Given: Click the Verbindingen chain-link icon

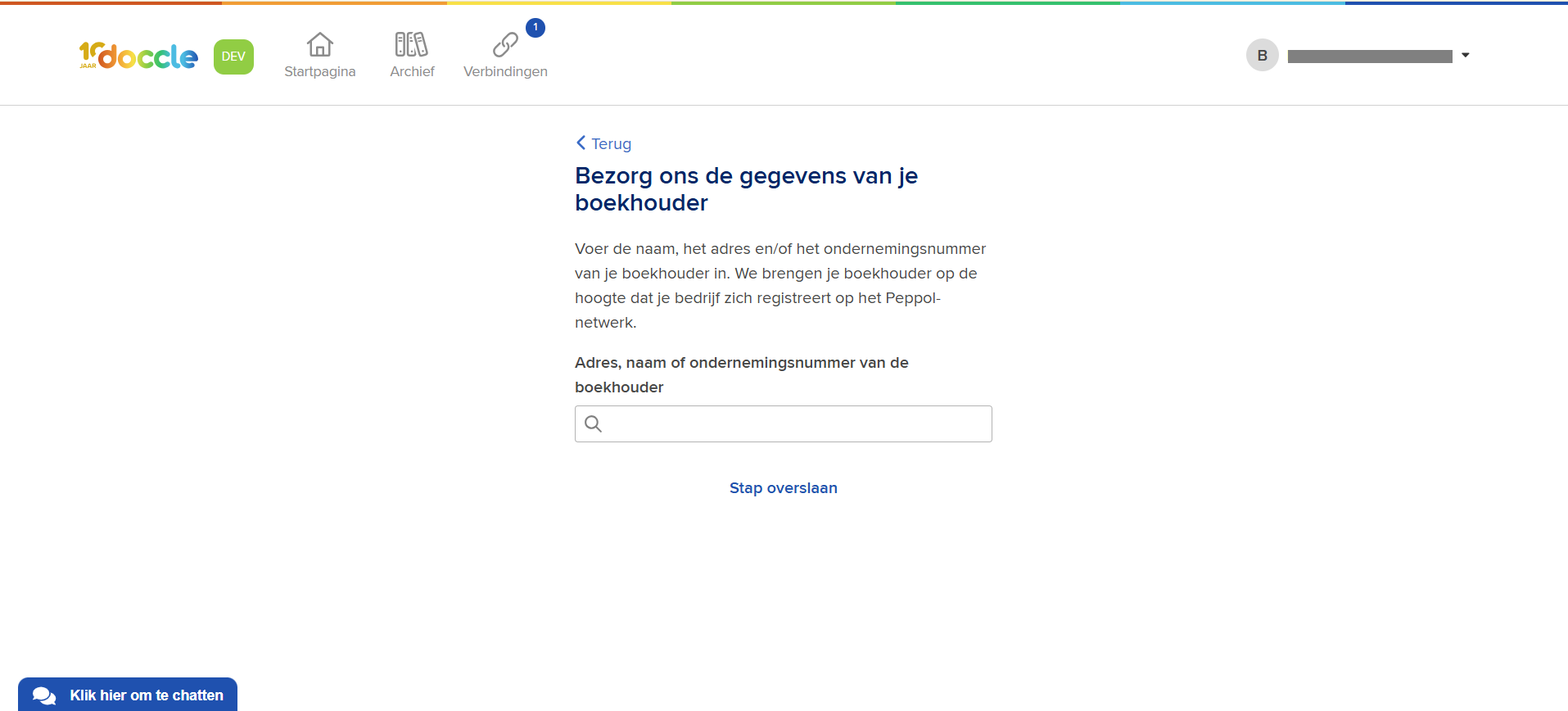Looking at the screenshot, I should click(505, 44).
